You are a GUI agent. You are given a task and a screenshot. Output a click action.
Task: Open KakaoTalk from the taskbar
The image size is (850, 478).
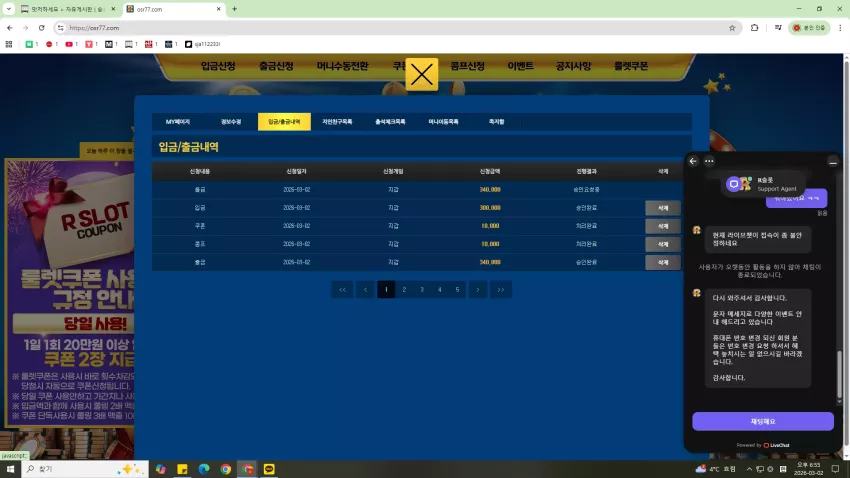(269, 469)
